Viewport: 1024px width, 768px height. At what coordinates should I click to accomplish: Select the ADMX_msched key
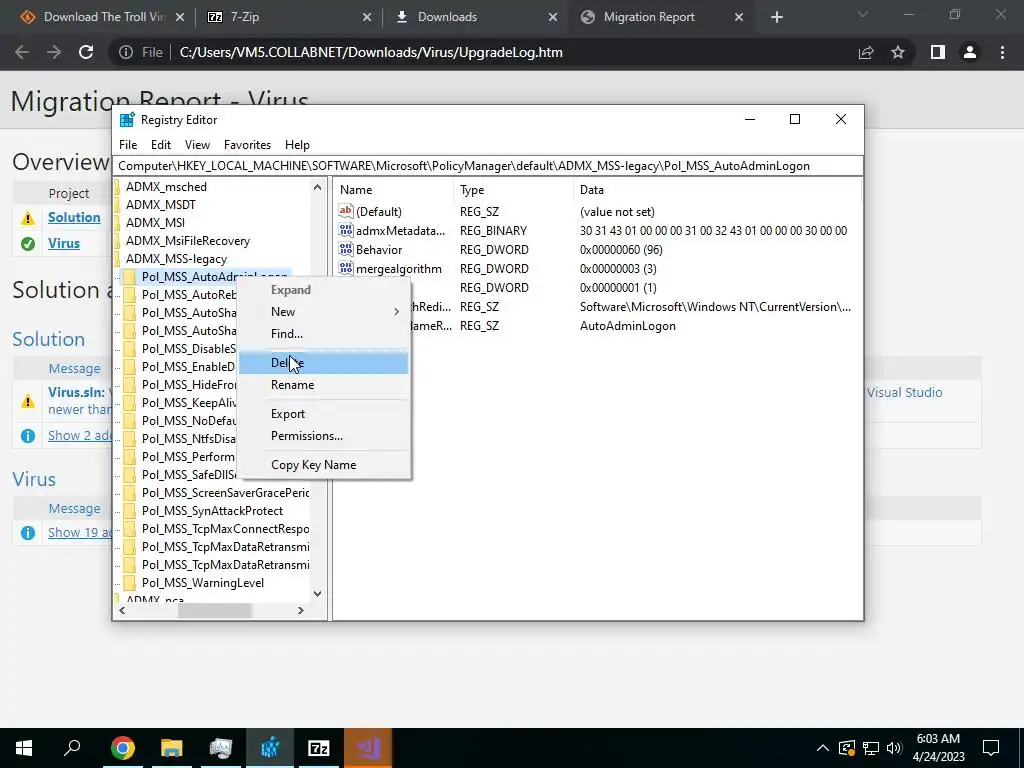[x=166, y=187]
